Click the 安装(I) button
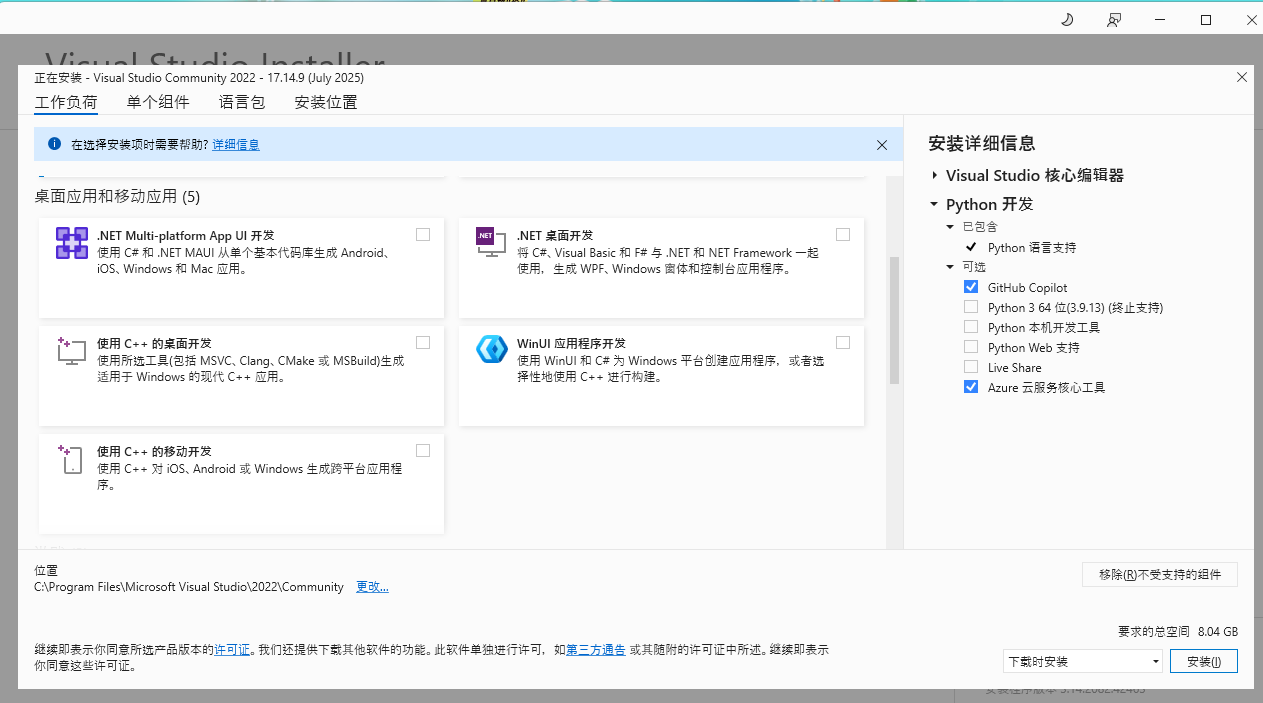 coord(1203,661)
